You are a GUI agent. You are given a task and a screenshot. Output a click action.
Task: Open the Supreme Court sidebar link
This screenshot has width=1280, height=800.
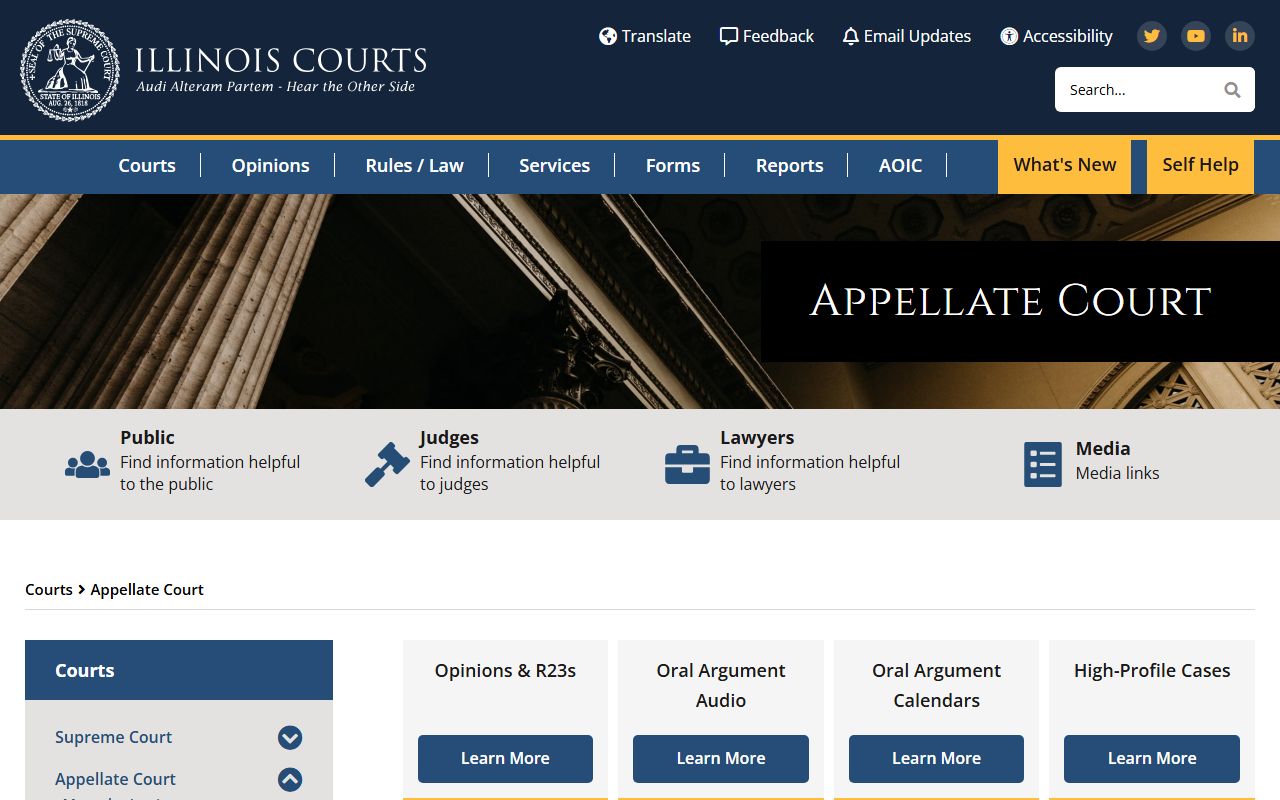pyautogui.click(x=114, y=738)
